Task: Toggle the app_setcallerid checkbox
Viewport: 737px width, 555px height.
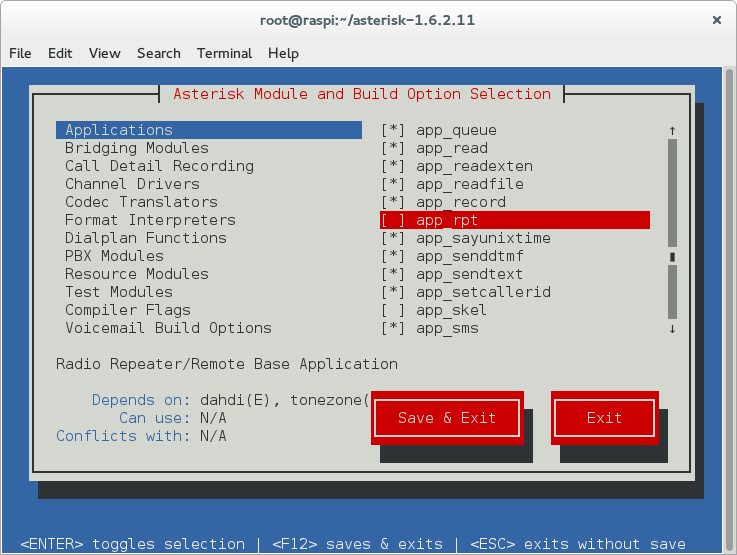Action: pyautogui.click(x=393, y=292)
